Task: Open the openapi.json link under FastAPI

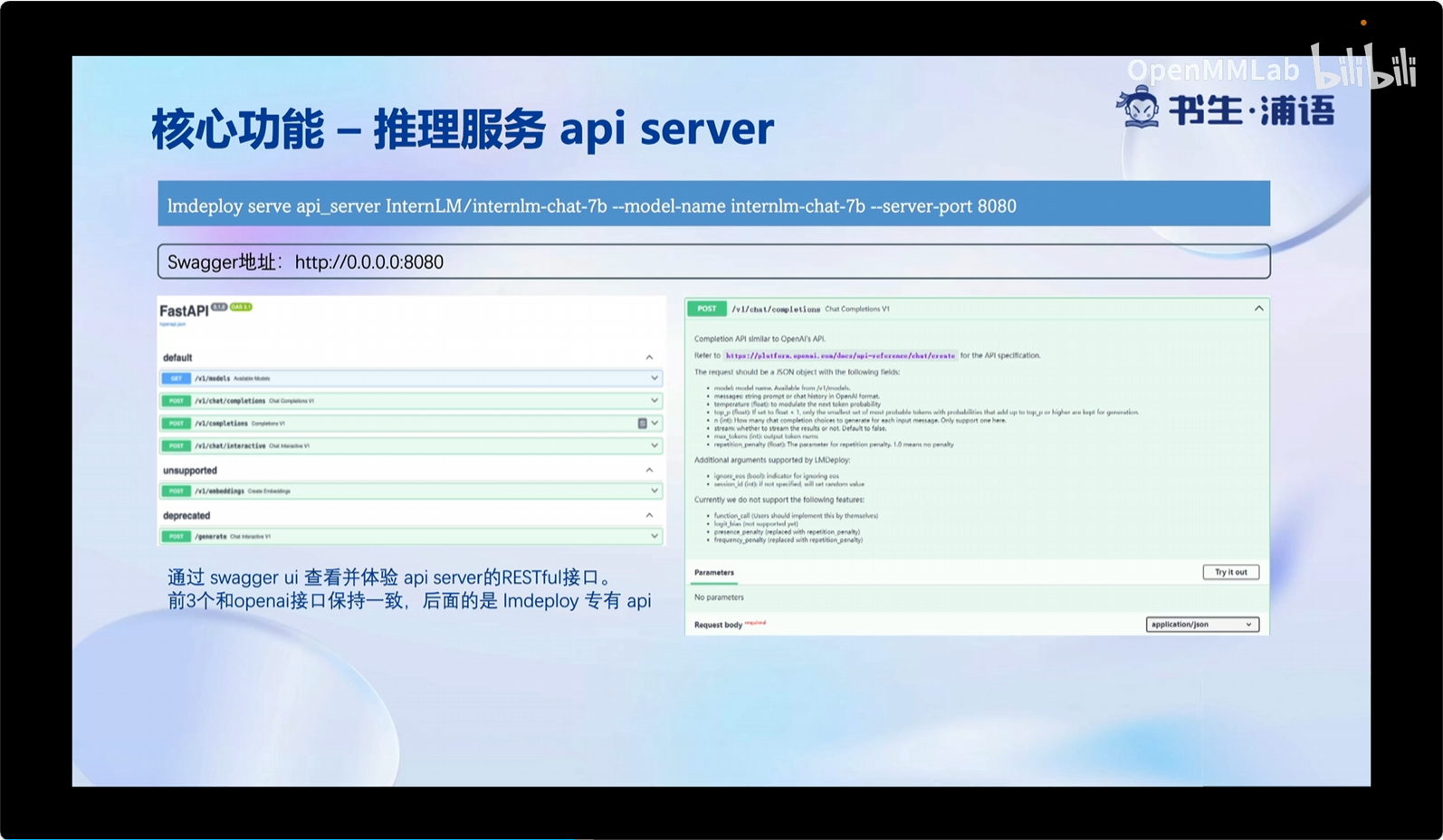Action: [172, 323]
